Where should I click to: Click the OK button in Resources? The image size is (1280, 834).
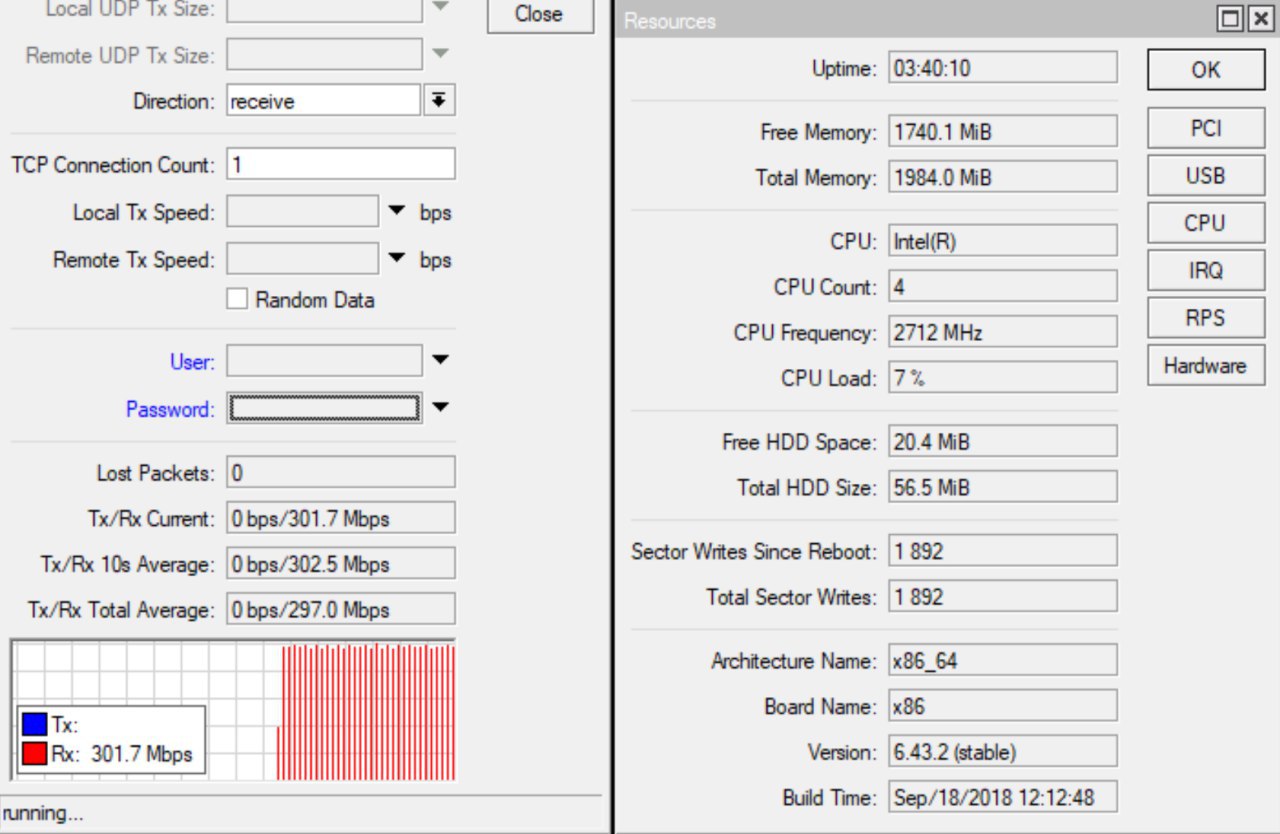pyautogui.click(x=1205, y=69)
